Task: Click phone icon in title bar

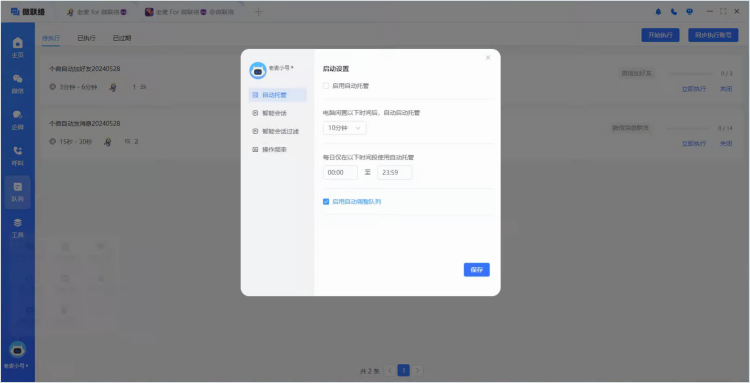Action: [674, 12]
